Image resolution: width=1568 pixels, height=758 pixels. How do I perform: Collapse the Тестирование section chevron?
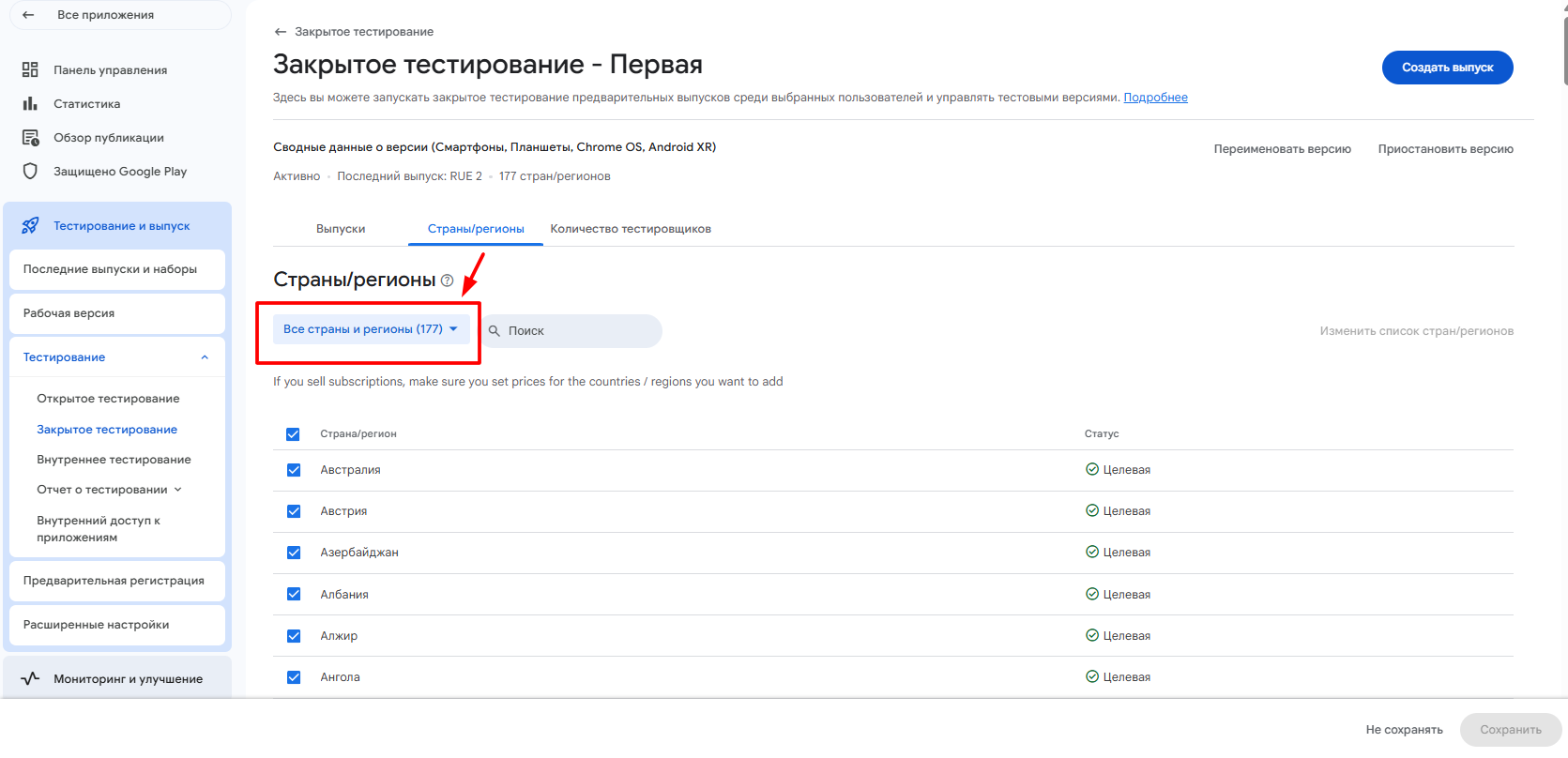point(205,357)
